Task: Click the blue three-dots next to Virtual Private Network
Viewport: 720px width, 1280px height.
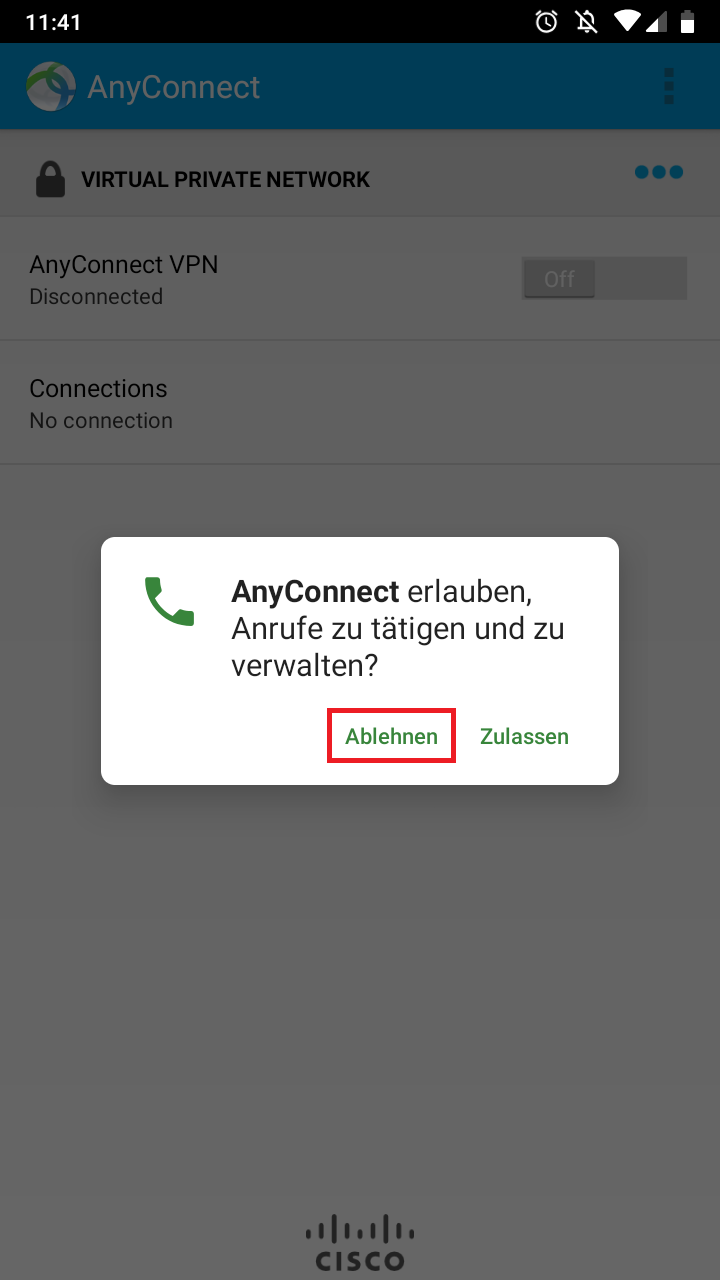Action: pos(659,172)
